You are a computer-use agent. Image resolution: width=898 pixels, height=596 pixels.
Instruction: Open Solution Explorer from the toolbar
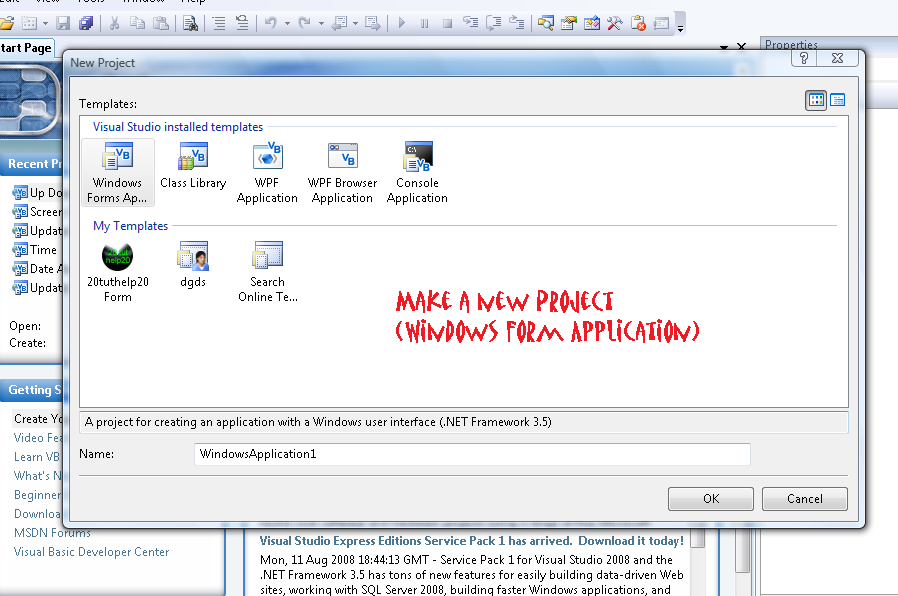[545, 23]
